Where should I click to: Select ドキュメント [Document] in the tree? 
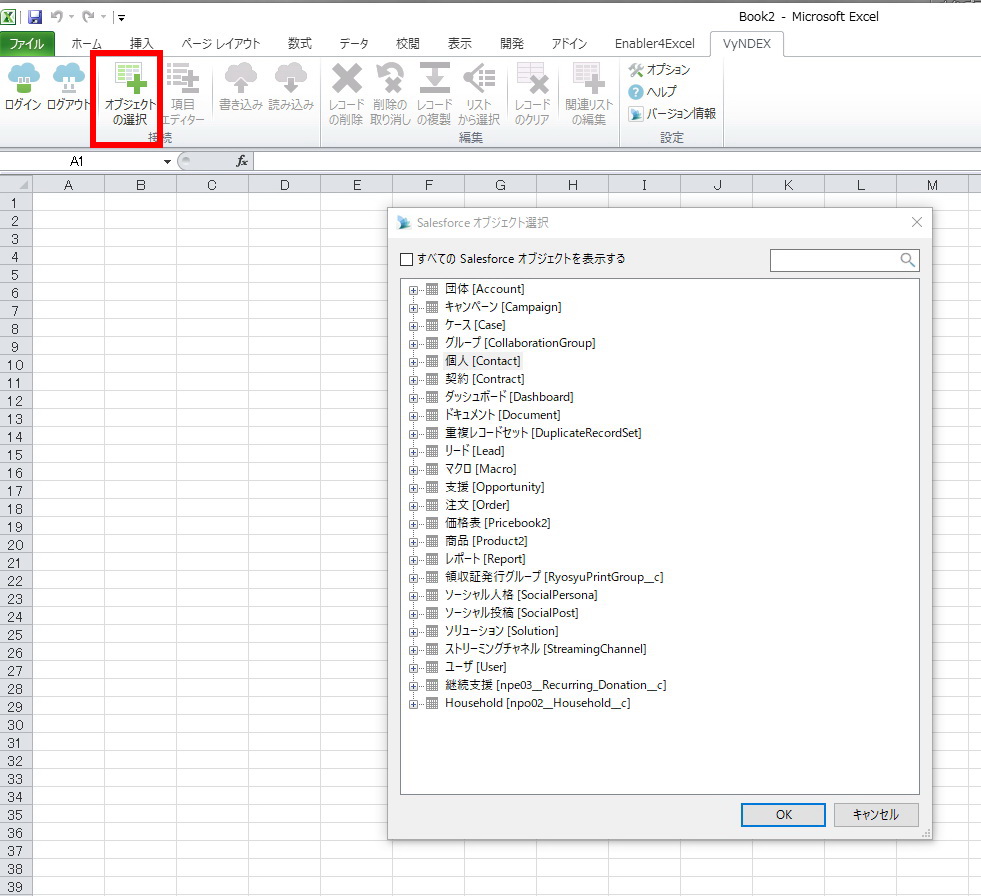[502, 415]
